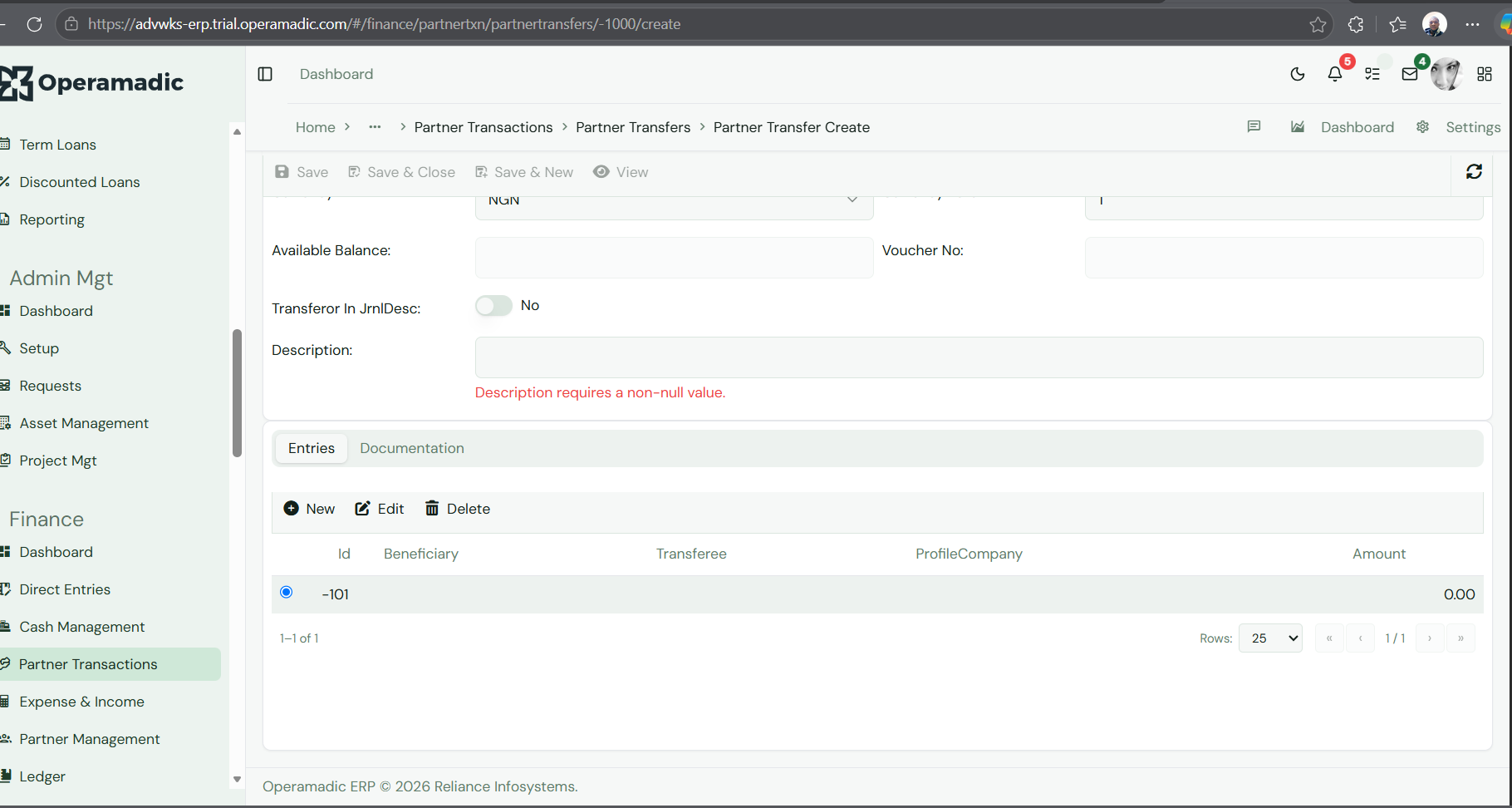Open Project Mgt in sidebar
Viewport: 1512px width, 808px height.
(x=58, y=461)
